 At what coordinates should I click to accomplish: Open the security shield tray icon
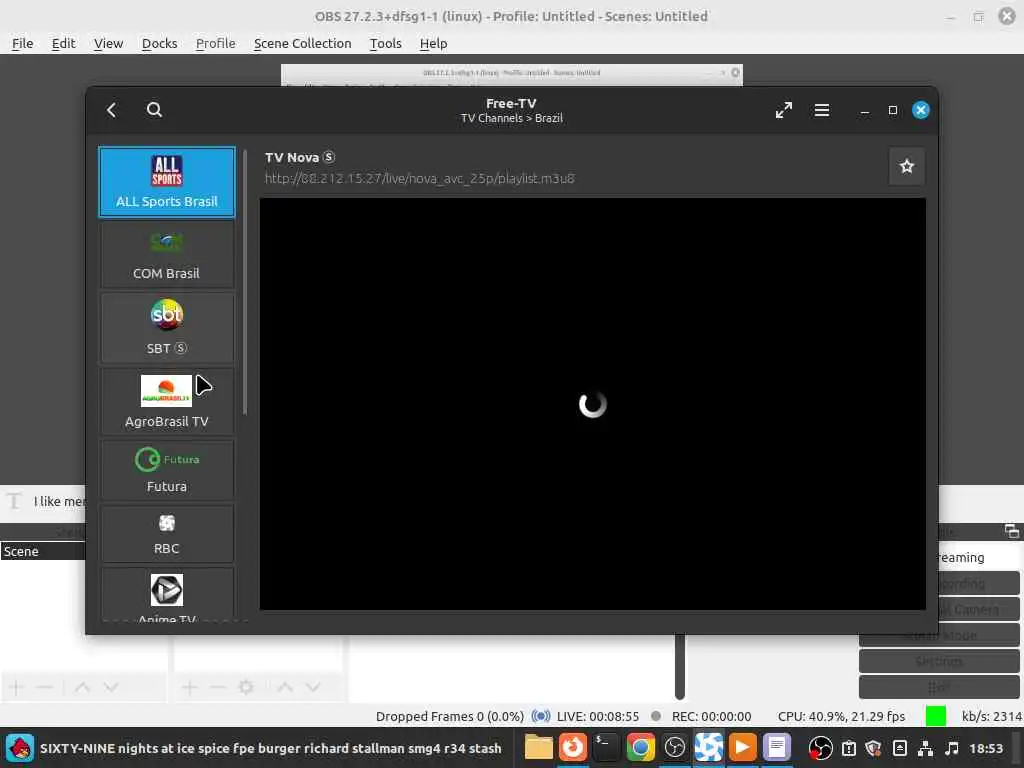point(874,748)
